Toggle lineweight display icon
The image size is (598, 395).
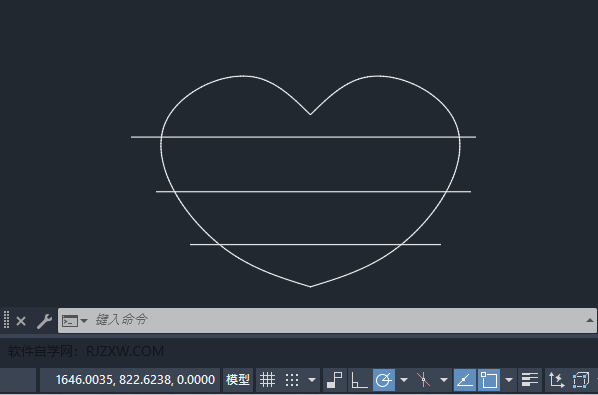530,380
